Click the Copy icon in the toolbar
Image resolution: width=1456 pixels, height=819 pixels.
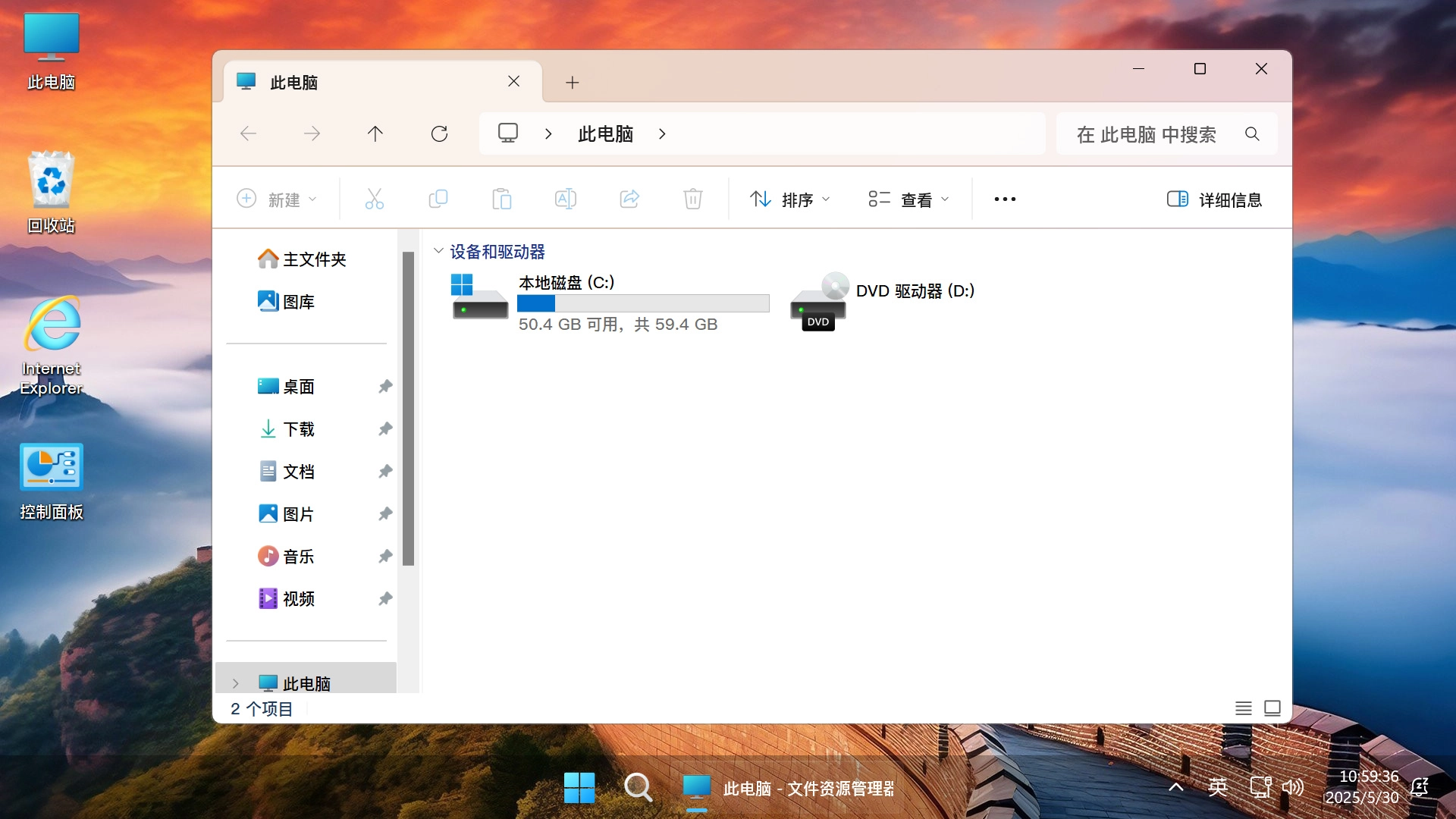438,199
